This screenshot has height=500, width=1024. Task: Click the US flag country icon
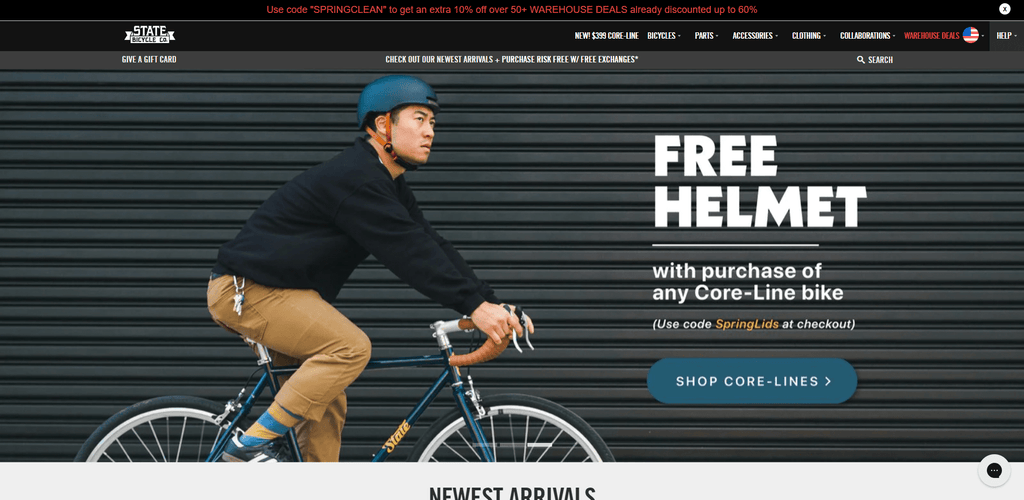[x=970, y=35]
